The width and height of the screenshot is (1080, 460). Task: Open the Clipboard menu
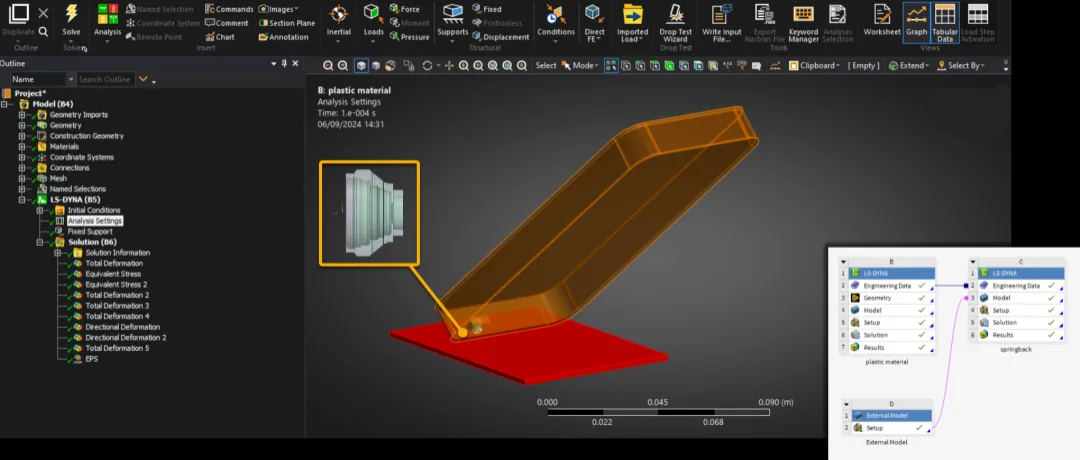tap(818, 66)
